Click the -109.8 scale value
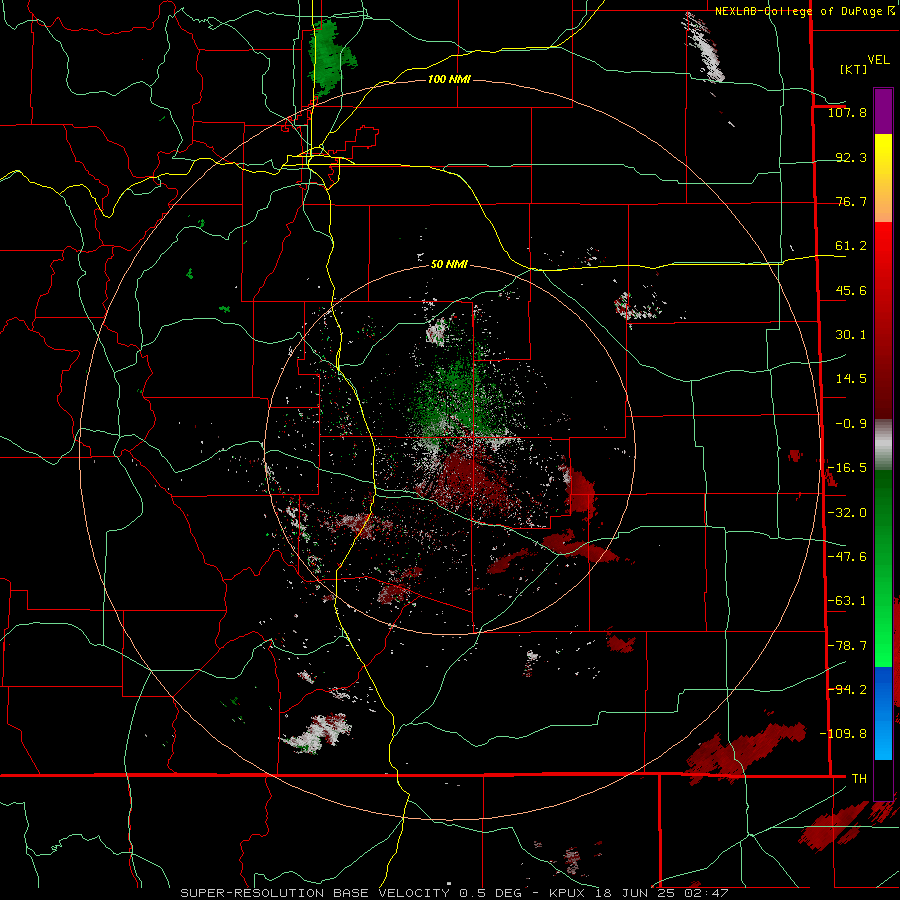900x900 pixels. (x=843, y=734)
